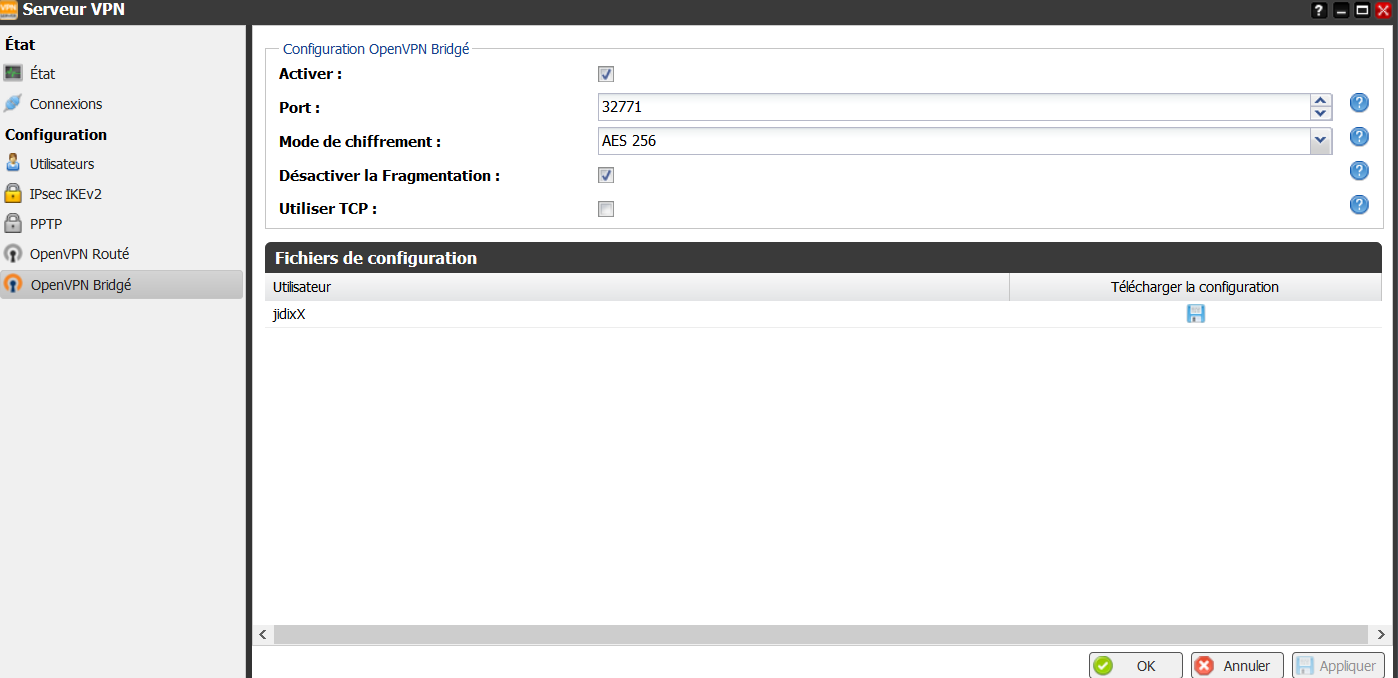Image resolution: width=1398 pixels, height=678 pixels.
Task: Increase the Port value with up arrow
Action: click(1321, 100)
